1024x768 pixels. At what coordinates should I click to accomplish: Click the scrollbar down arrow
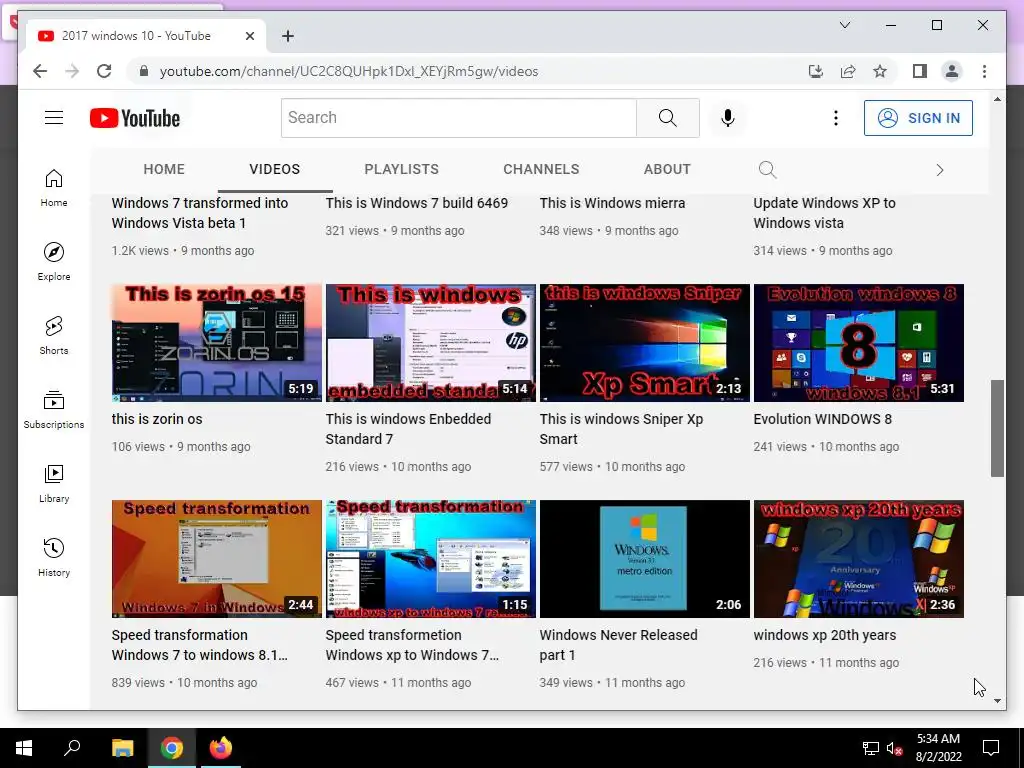[x=997, y=701]
